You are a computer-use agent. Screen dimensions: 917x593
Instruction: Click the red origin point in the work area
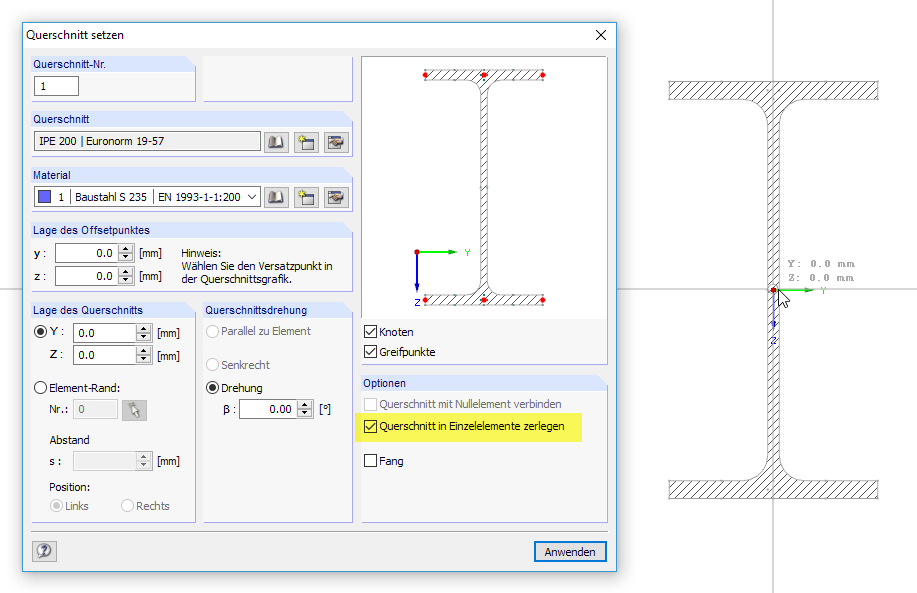pyautogui.click(x=773, y=289)
